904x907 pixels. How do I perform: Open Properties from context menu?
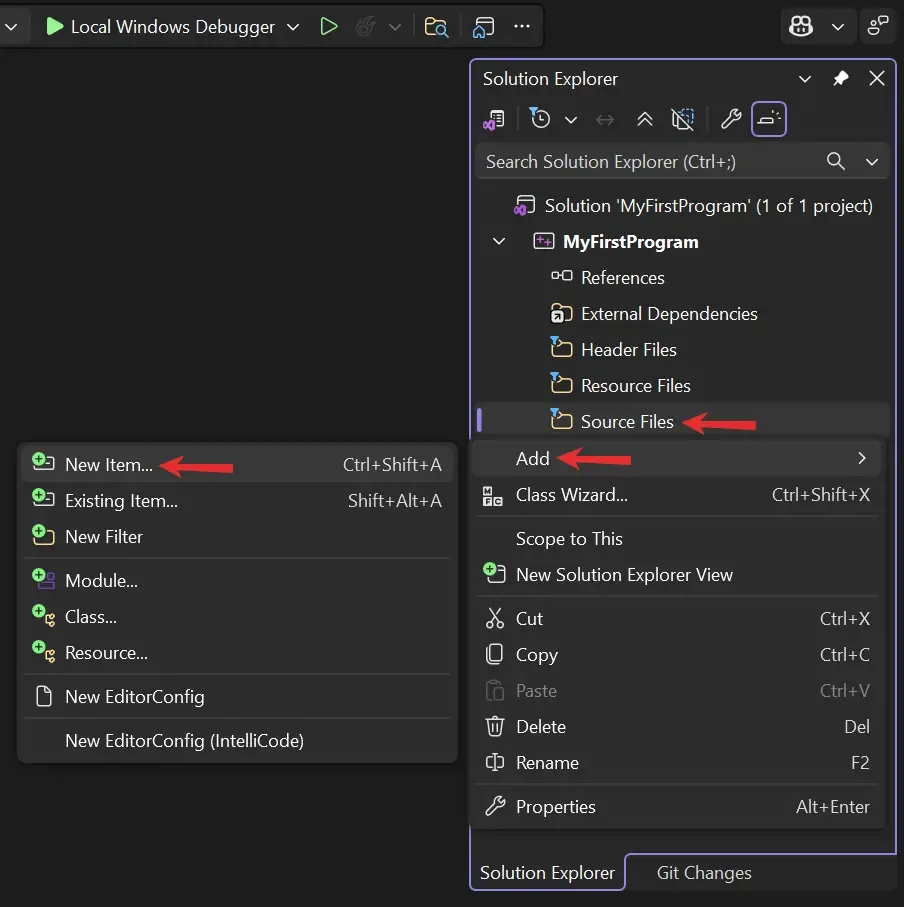677,807
